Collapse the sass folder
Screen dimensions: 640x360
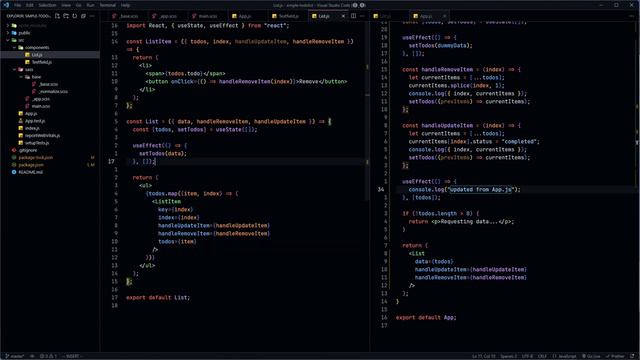[50, 69]
